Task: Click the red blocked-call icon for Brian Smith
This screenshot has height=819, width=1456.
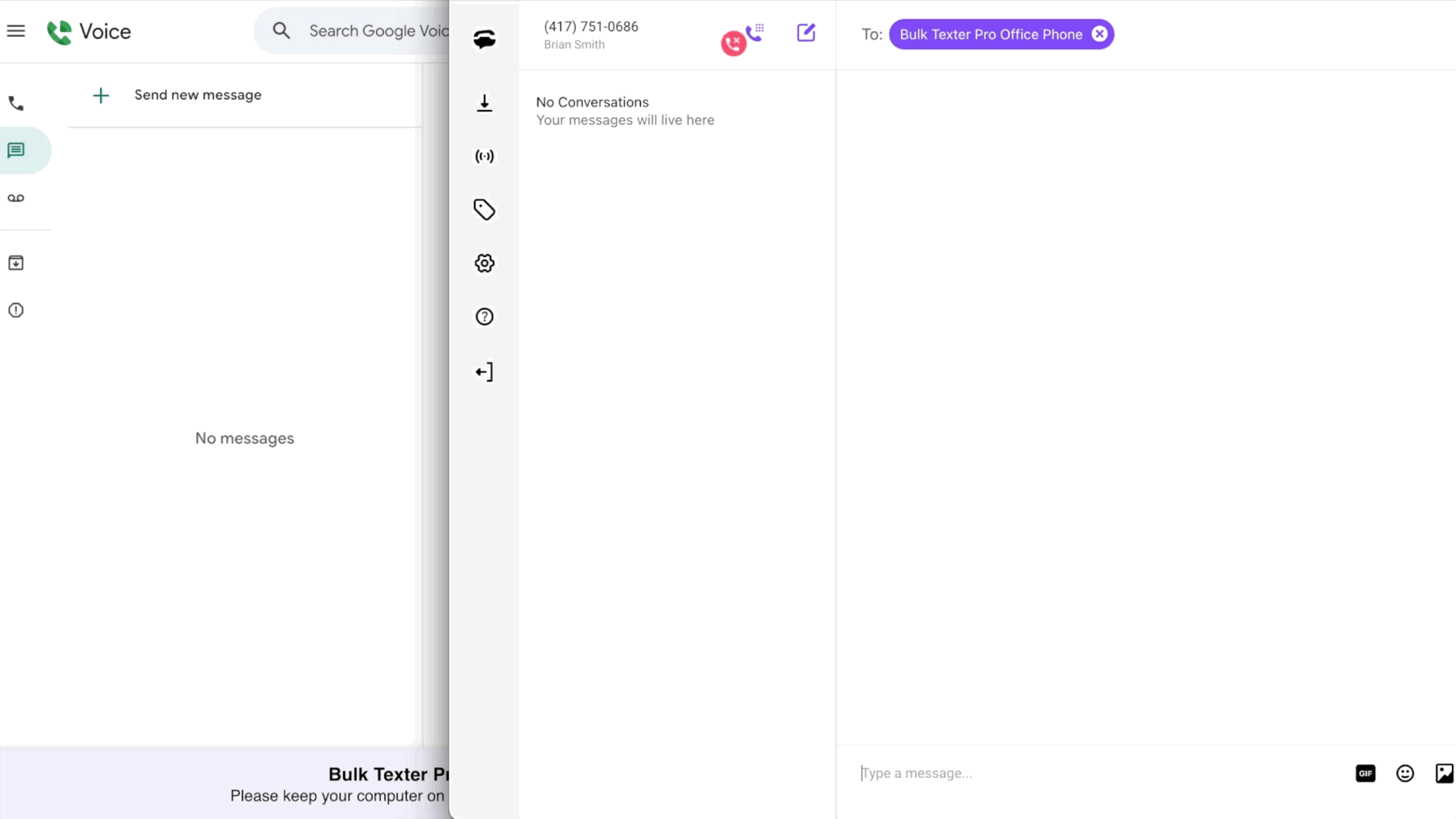Action: pyautogui.click(x=733, y=44)
